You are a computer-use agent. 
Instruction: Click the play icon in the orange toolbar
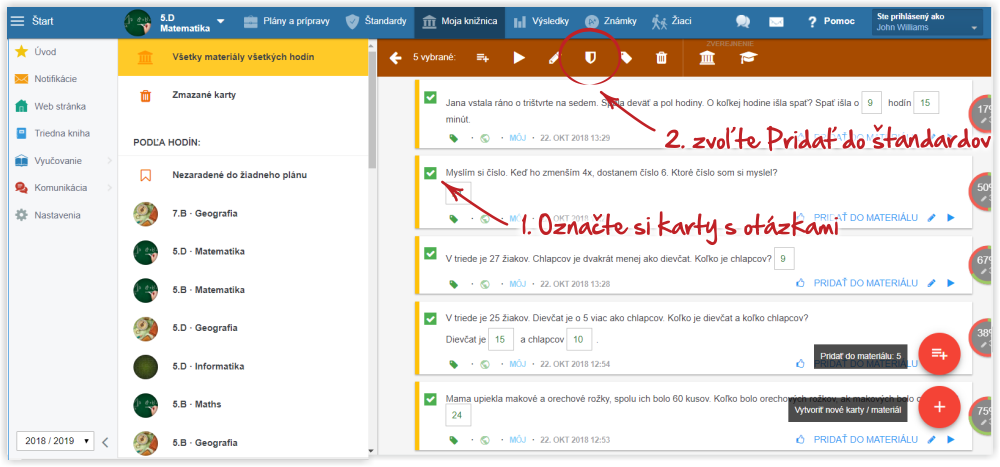click(x=519, y=58)
